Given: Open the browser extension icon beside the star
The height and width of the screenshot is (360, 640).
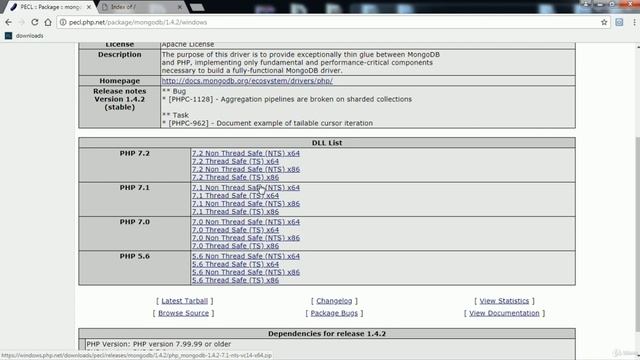Looking at the screenshot, I should pyautogui.click(x=619, y=22).
